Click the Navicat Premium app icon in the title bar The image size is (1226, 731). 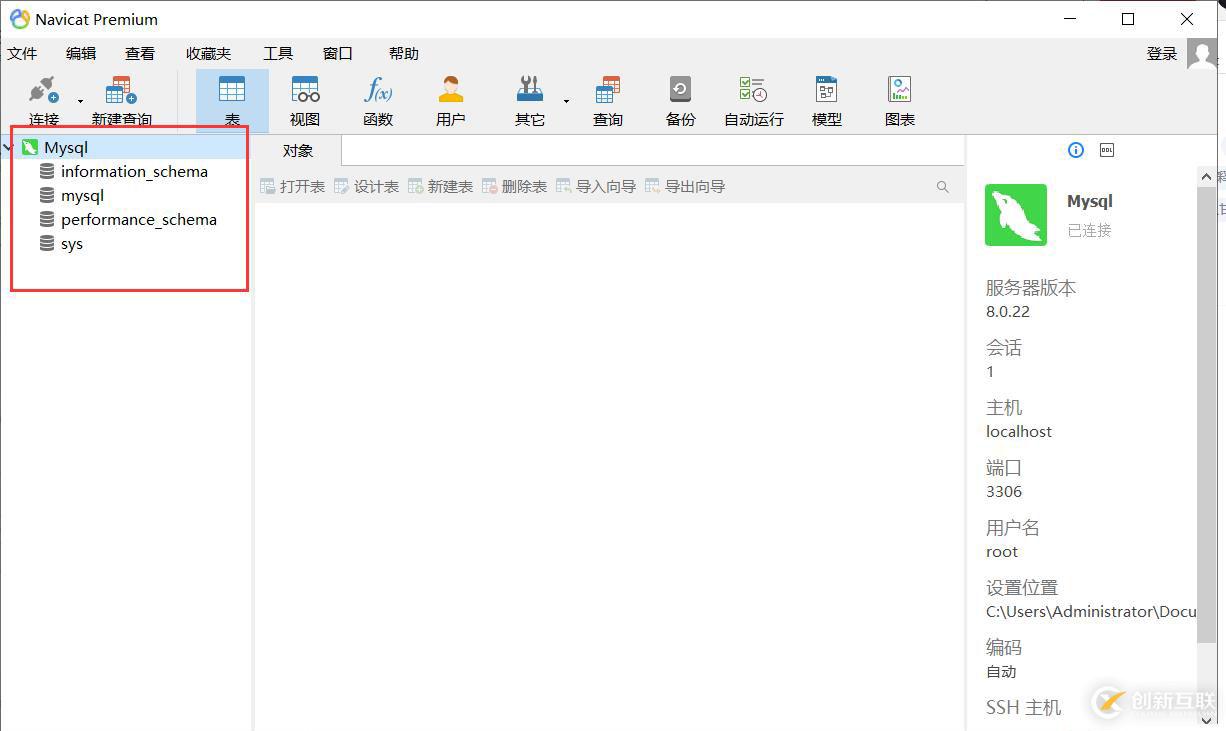19,19
